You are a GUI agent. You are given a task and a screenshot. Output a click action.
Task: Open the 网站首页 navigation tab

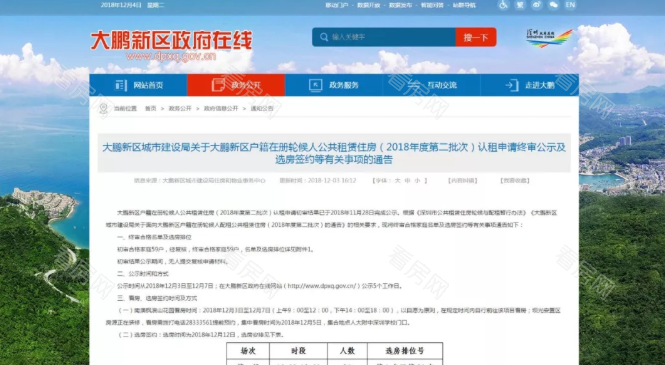pos(138,85)
